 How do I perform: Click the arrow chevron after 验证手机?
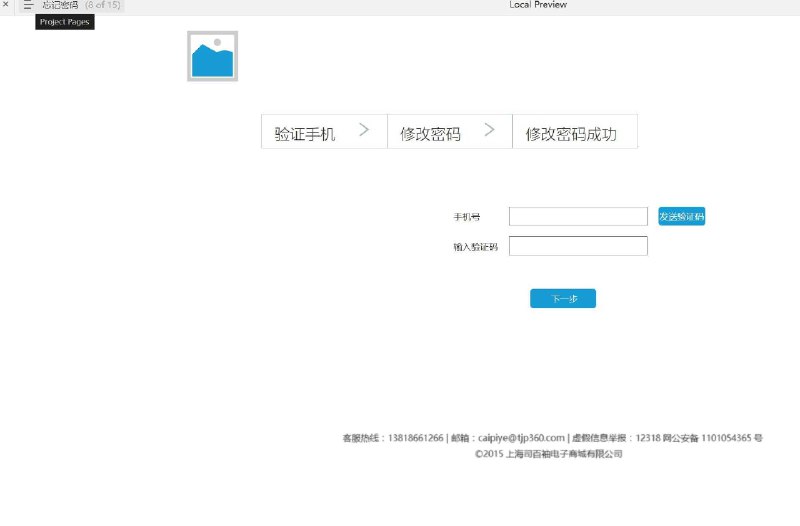pyautogui.click(x=364, y=130)
